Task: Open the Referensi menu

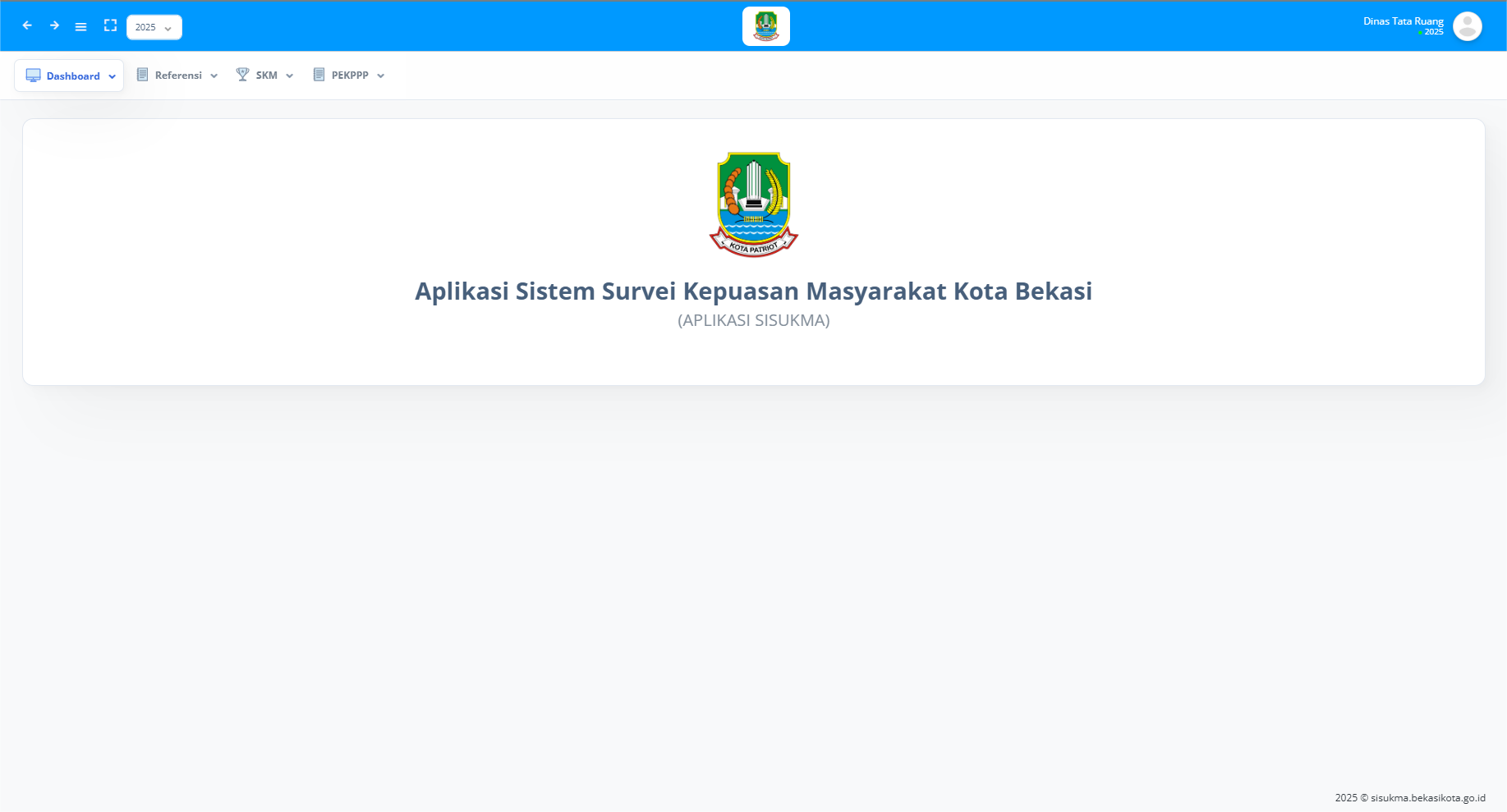Action: pyautogui.click(x=179, y=75)
